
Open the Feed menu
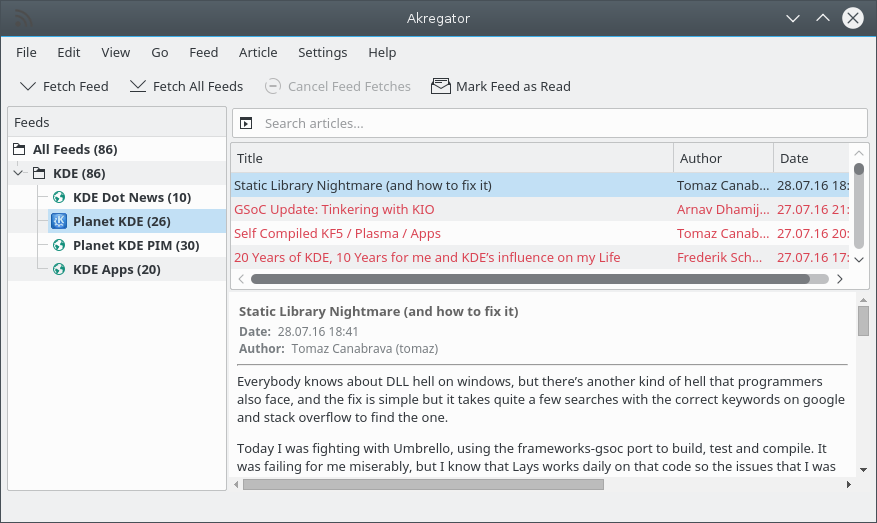(203, 52)
